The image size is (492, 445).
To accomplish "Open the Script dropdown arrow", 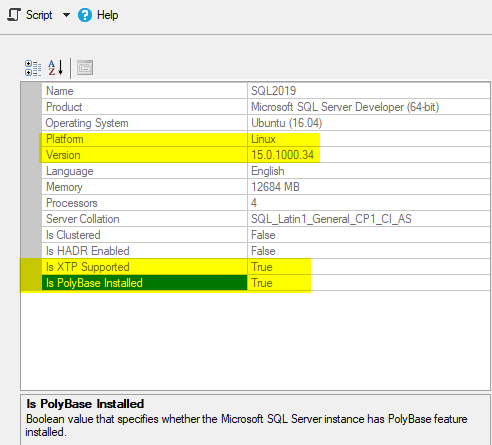I will point(66,15).
